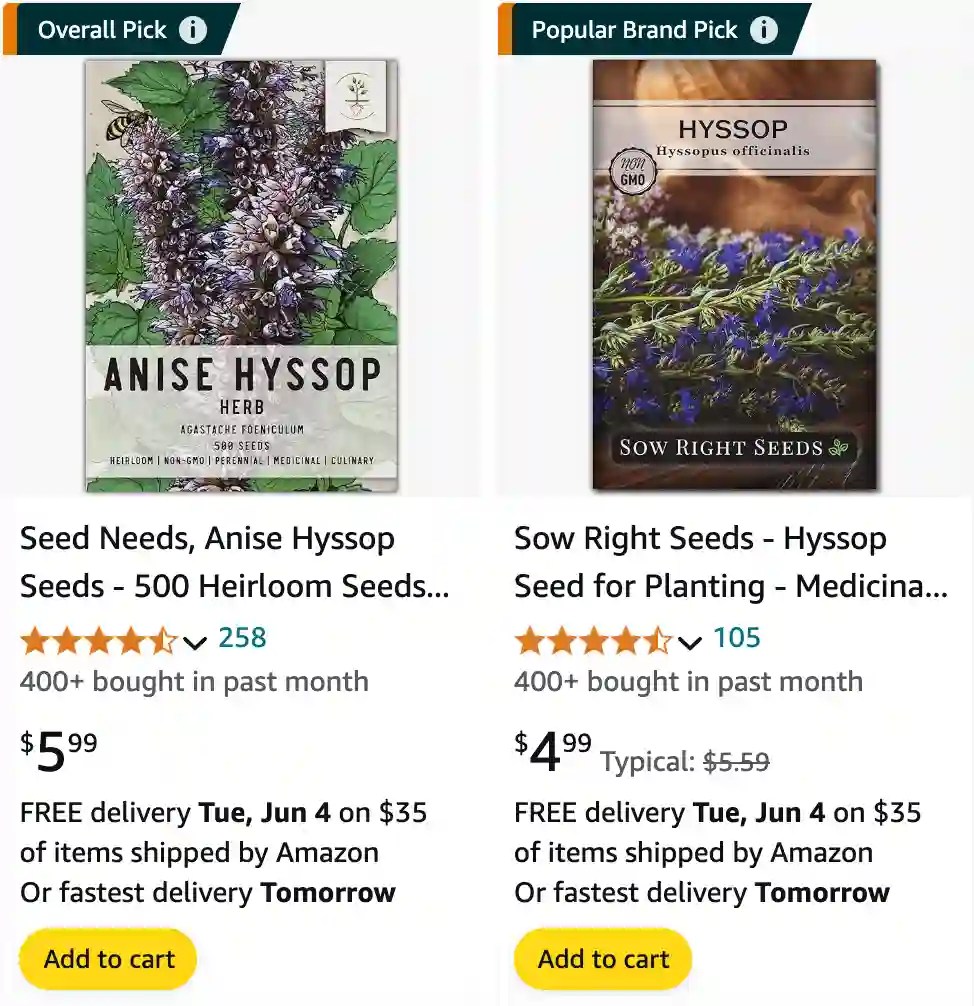This screenshot has width=974, height=1006.
Task: Click the strikethrough typical price $5.59
Action: [737, 762]
